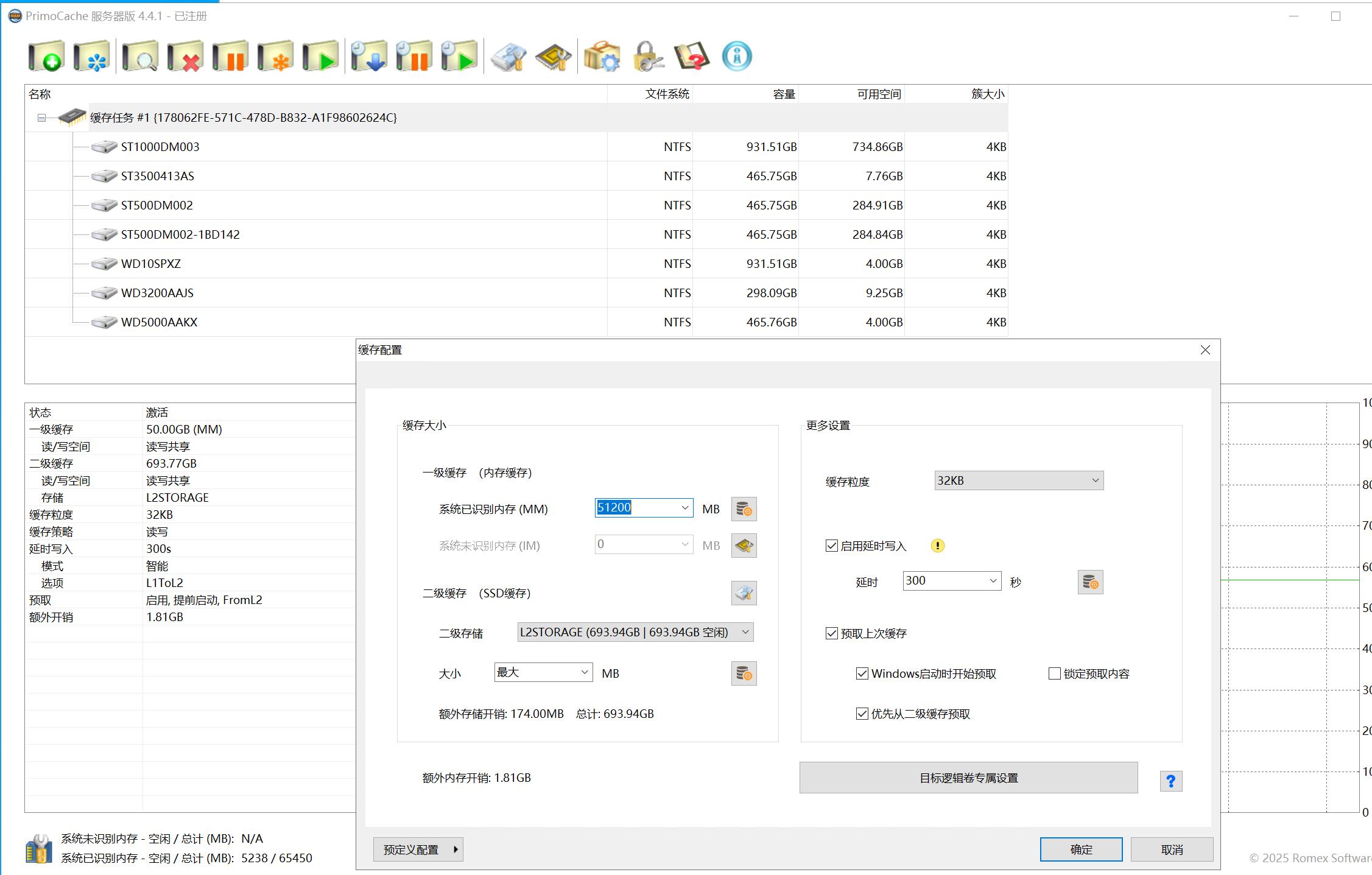Toggle the 预取上次缓存 checkbox
Viewport: 1372px width, 875px height.
(x=832, y=633)
